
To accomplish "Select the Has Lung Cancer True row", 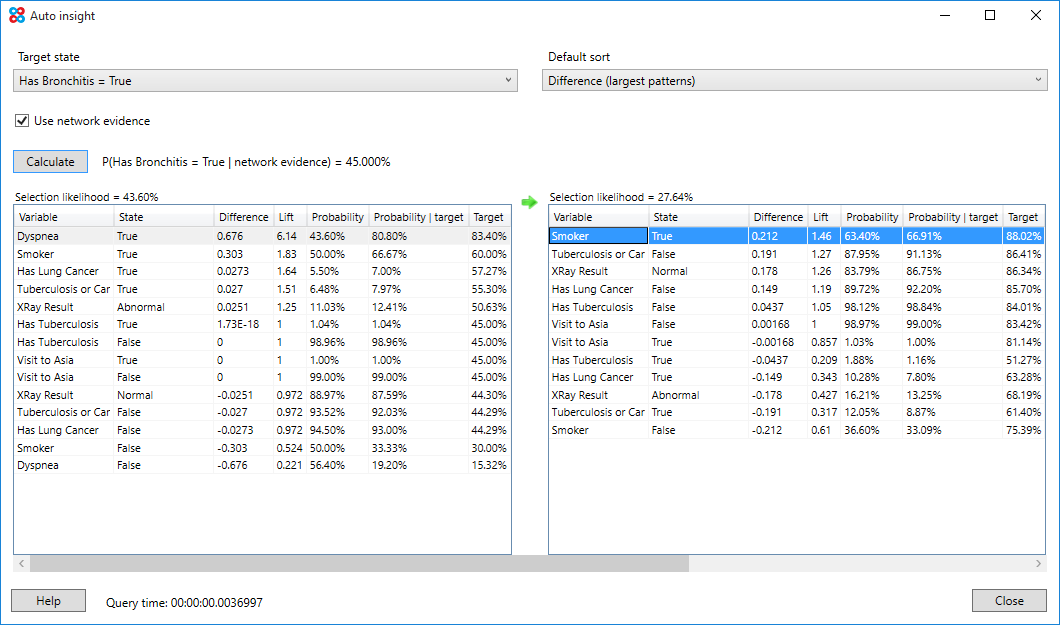I will click(x=100, y=271).
